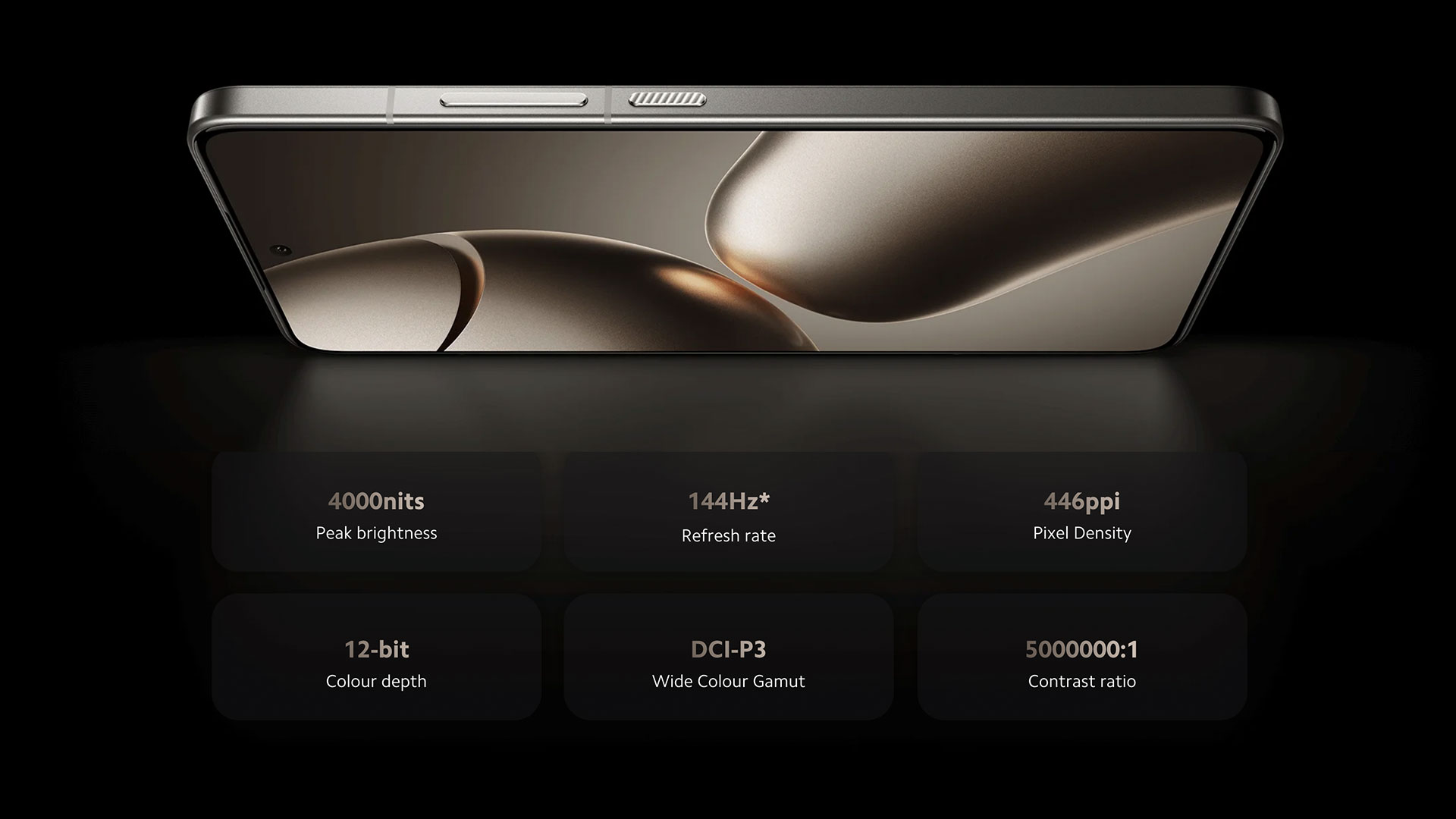This screenshot has height=819, width=1456.
Task: Click the 12-bit value
Action: 376,650
